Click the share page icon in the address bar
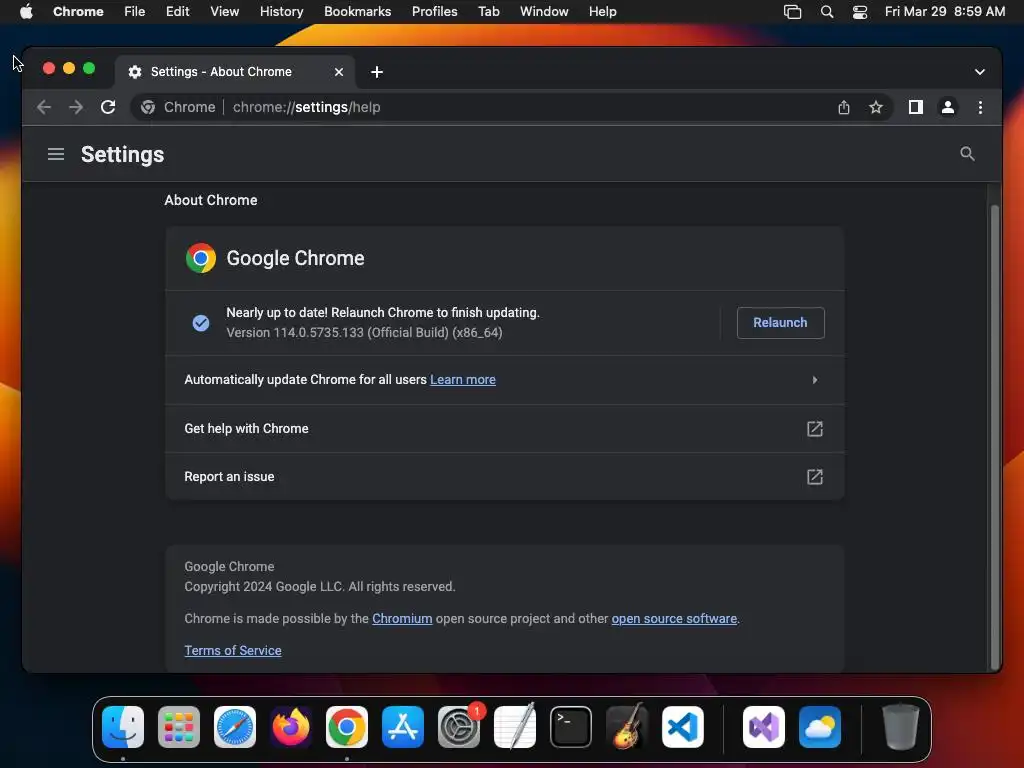Image resolution: width=1024 pixels, height=768 pixels. [844, 107]
